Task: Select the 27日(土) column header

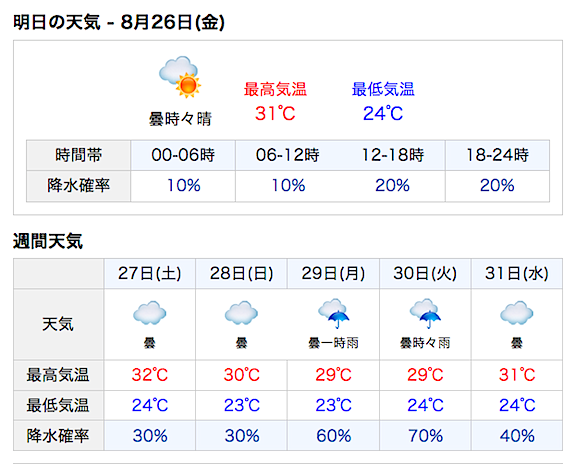Action: [150, 274]
